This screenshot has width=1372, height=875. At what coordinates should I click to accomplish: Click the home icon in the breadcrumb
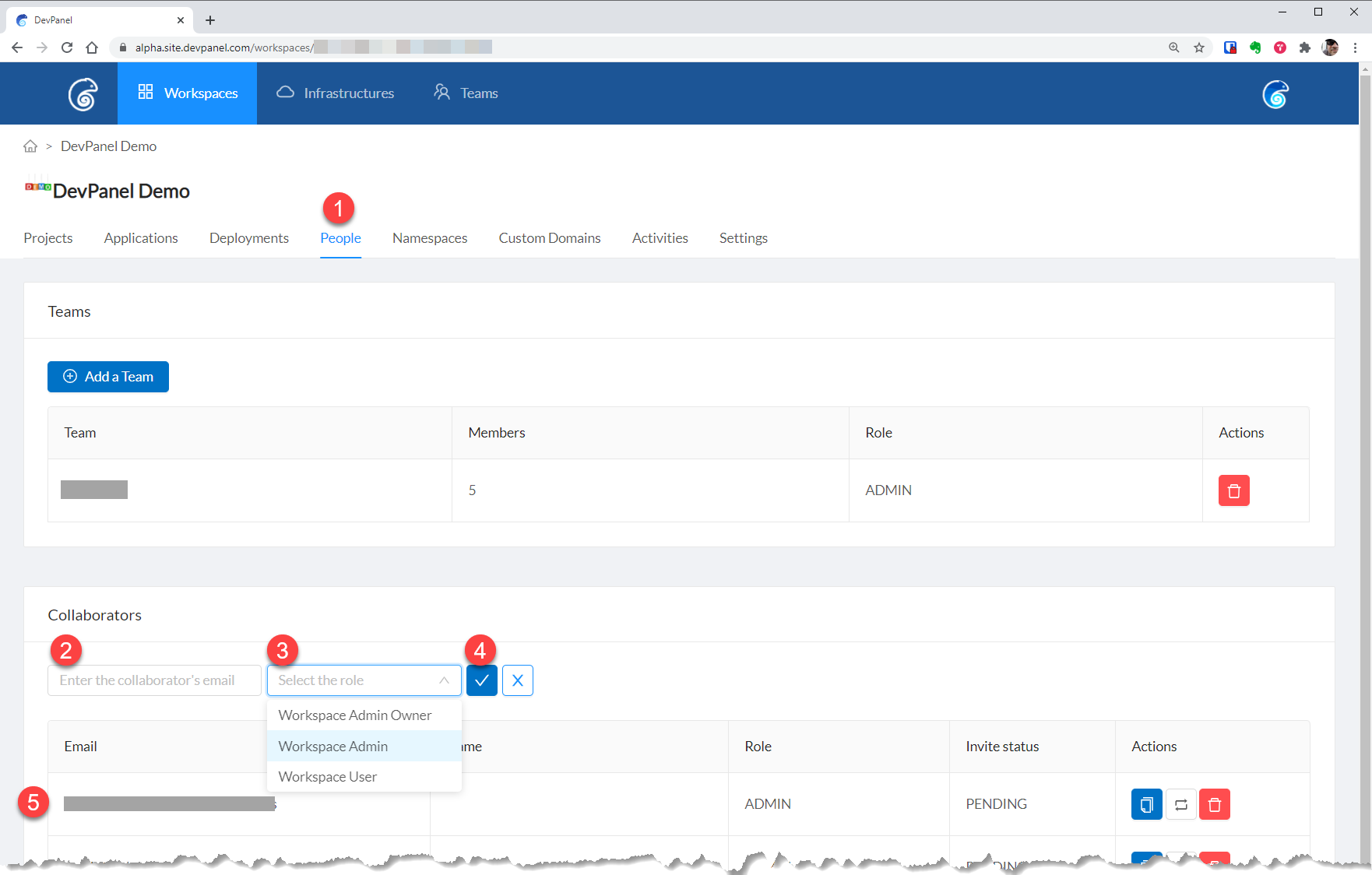30,146
